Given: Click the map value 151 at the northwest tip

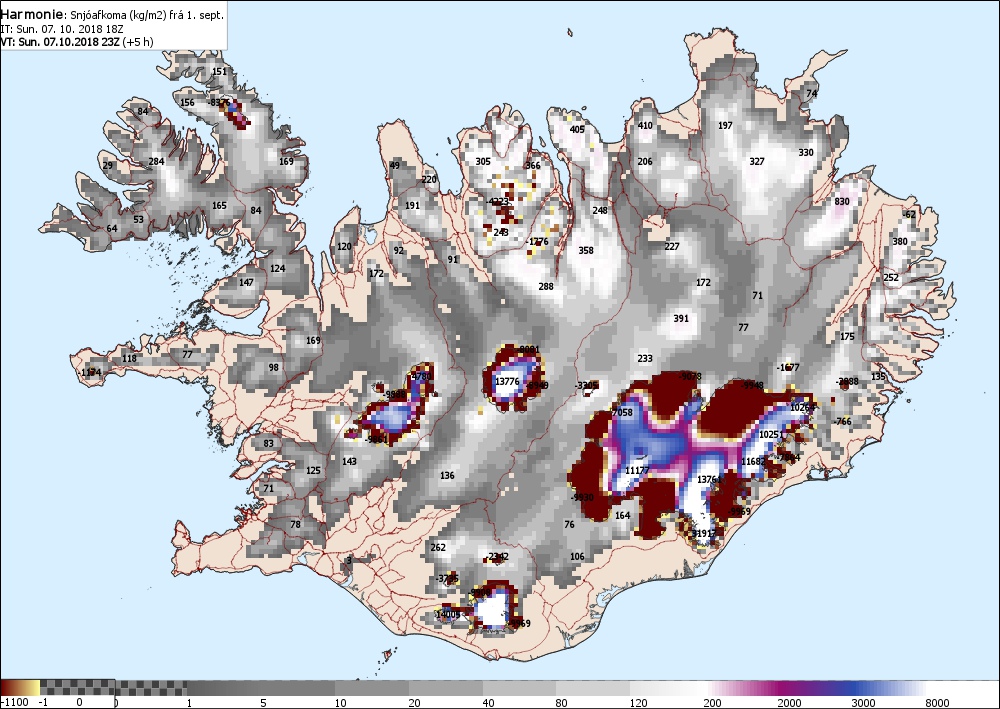Looking at the screenshot, I should [x=219, y=71].
